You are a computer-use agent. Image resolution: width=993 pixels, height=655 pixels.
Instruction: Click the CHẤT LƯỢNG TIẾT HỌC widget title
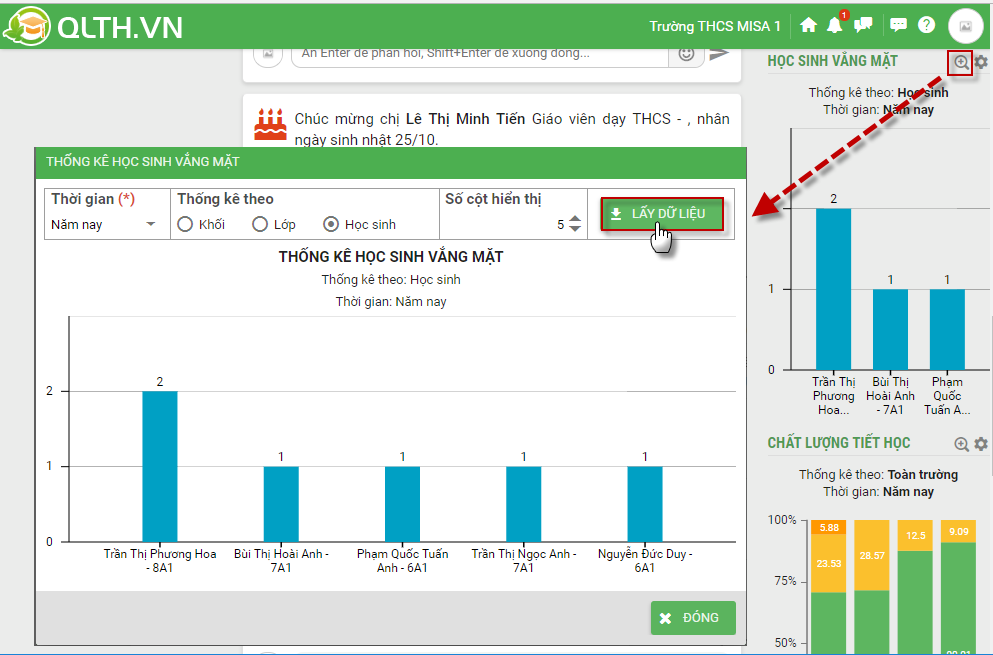[838, 443]
